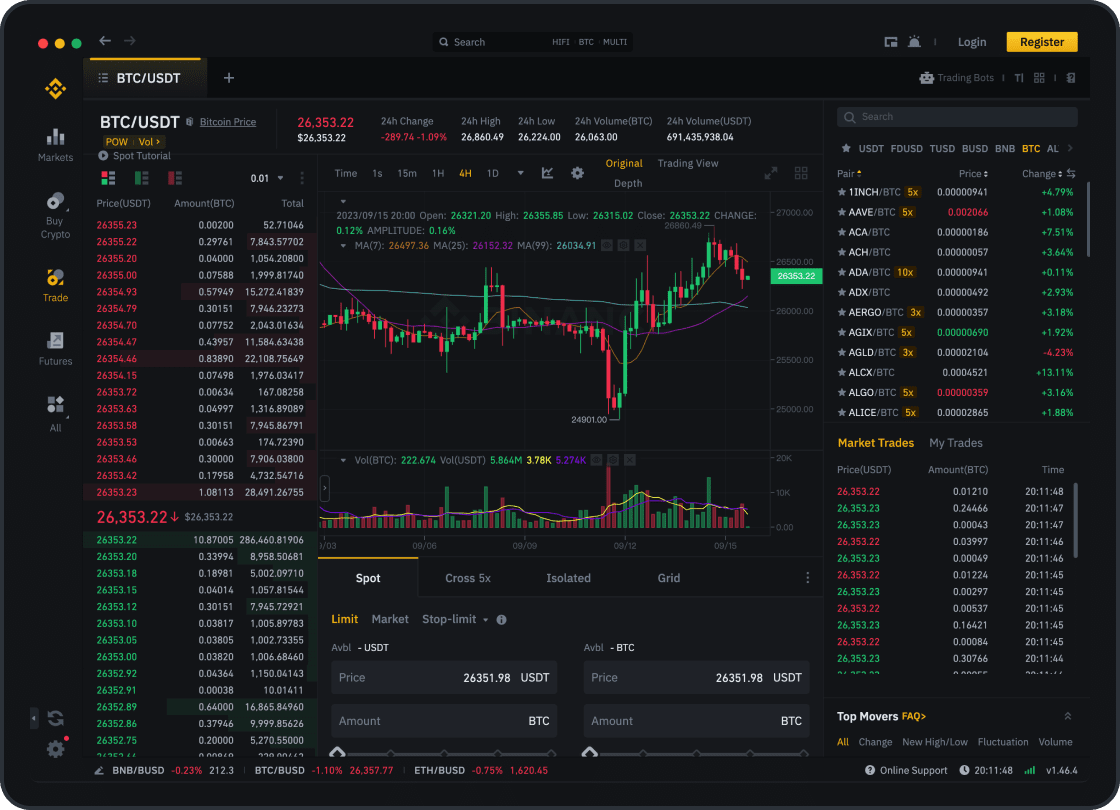
Task: Click the technical indicators chart icon
Action: pos(547,173)
